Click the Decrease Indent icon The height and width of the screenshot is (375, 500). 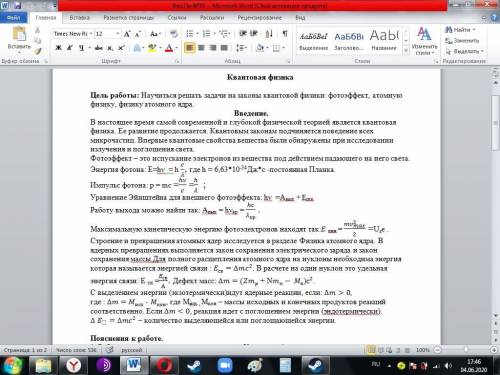pyautogui.click(x=243, y=34)
